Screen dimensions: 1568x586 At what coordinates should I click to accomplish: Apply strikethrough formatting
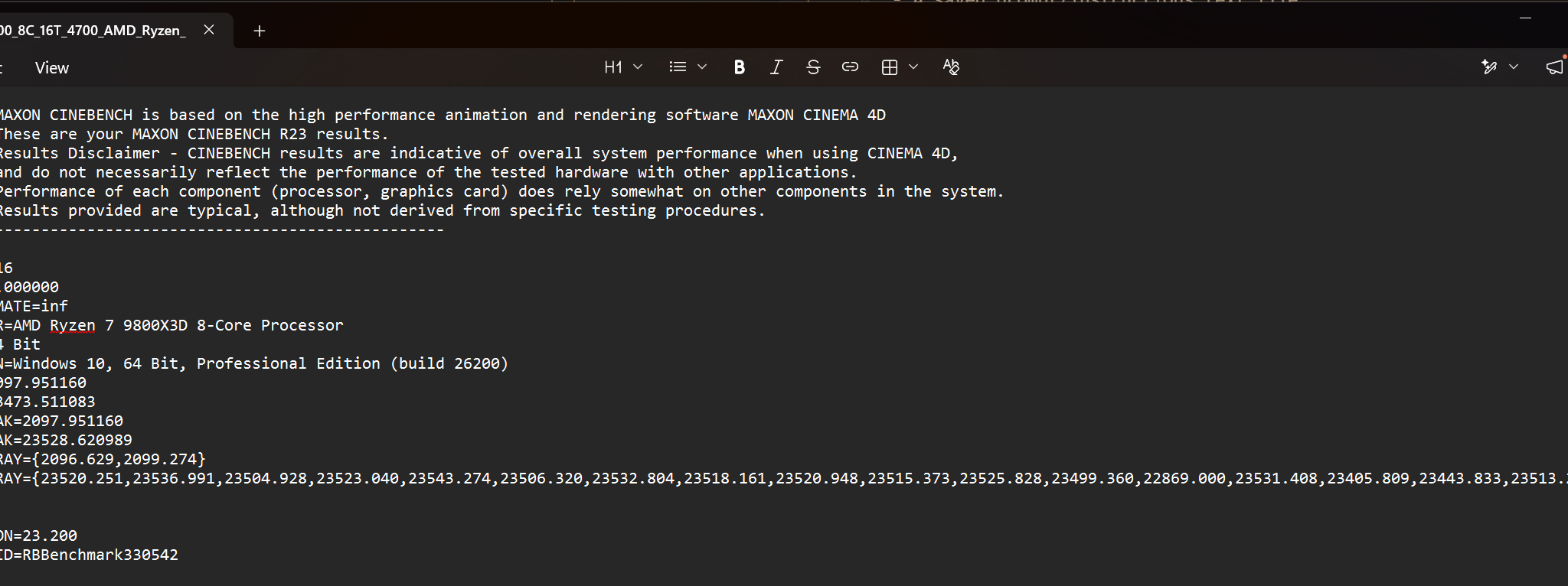click(x=813, y=67)
